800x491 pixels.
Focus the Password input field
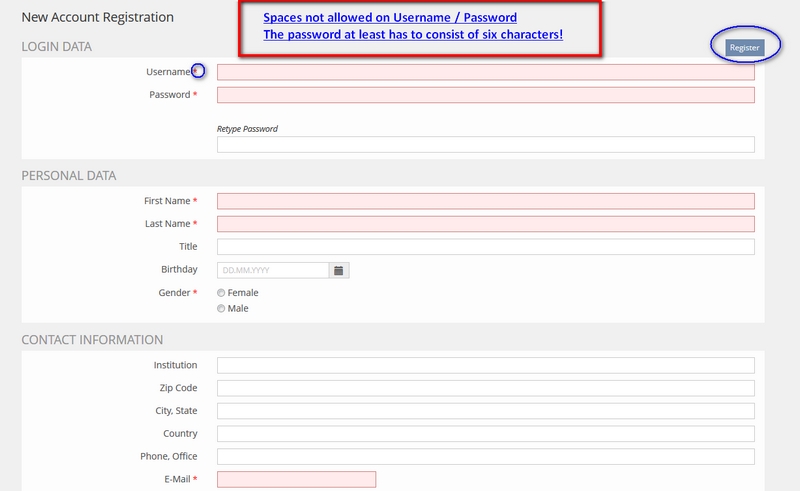point(486,95)
